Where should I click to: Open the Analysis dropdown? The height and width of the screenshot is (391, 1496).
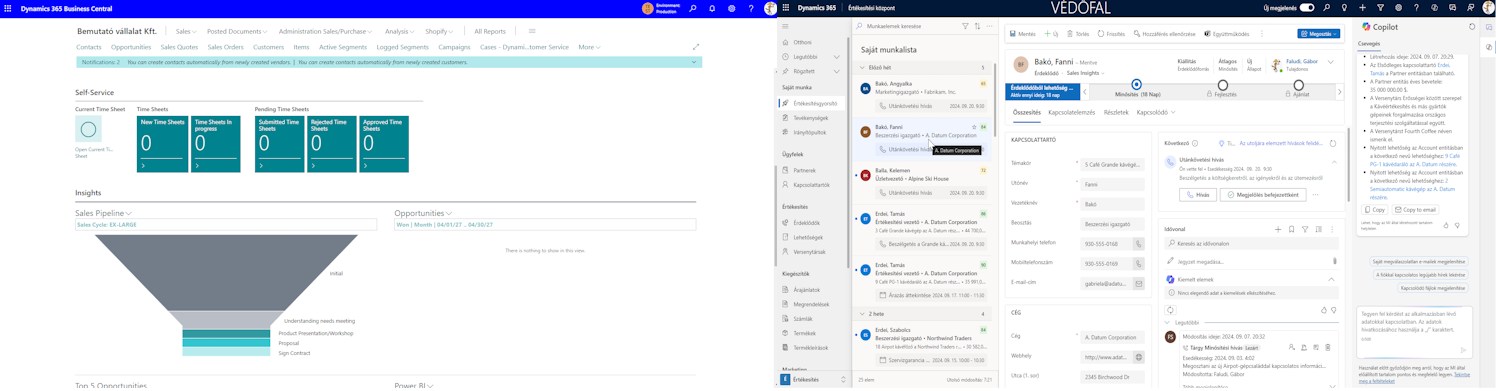point(401,32)
